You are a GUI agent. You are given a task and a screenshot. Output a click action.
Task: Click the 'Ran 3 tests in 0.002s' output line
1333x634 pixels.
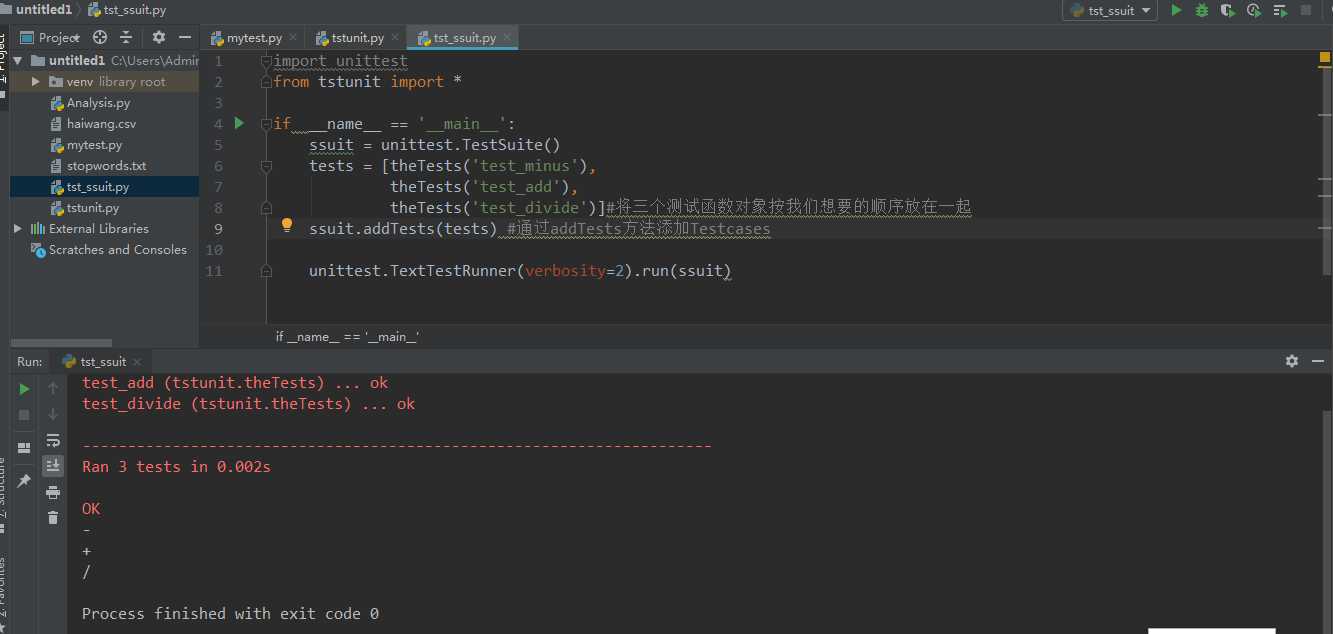point(176,466)
